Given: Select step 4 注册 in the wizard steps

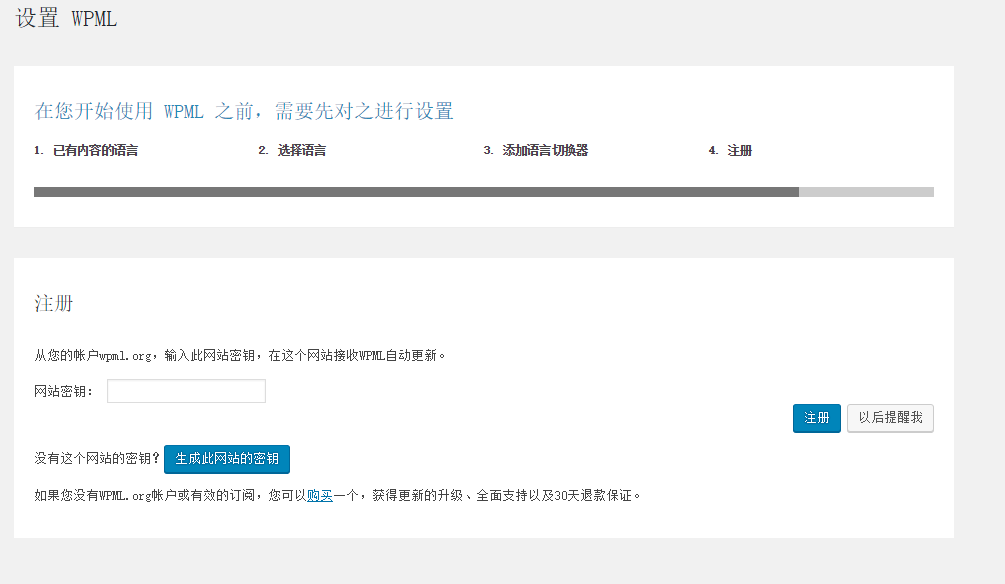Looking at the screenshot, I should point(739,151).
